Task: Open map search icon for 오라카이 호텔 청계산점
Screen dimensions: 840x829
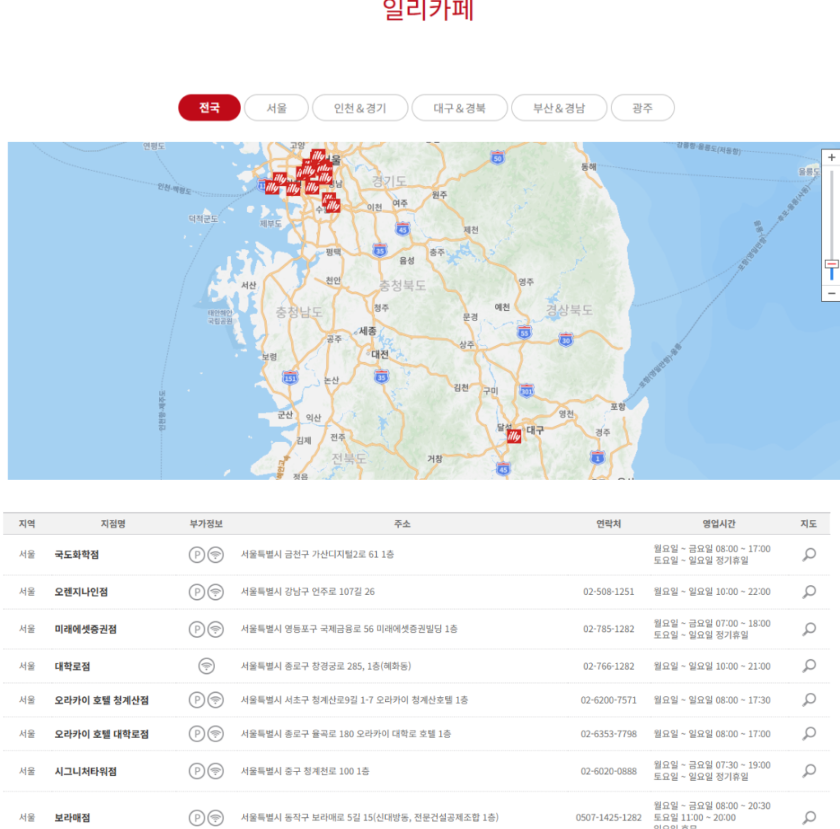Action: [809, 700]
